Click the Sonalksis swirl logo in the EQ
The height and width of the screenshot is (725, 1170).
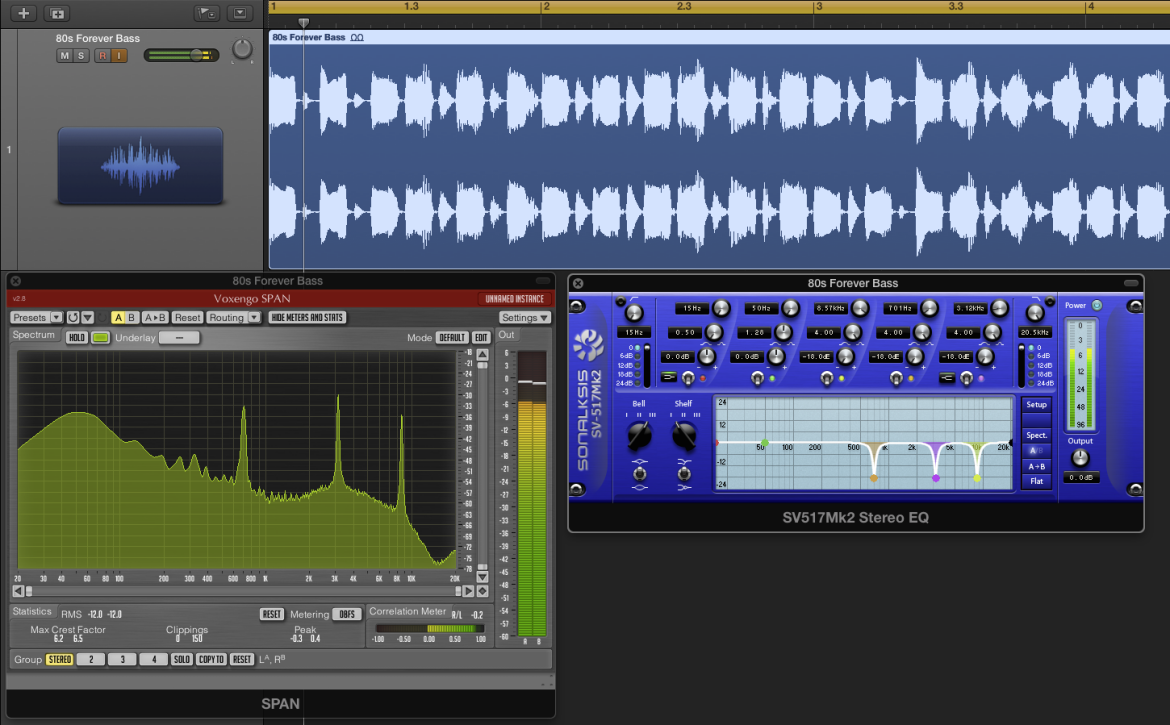(x=588, y=345)
